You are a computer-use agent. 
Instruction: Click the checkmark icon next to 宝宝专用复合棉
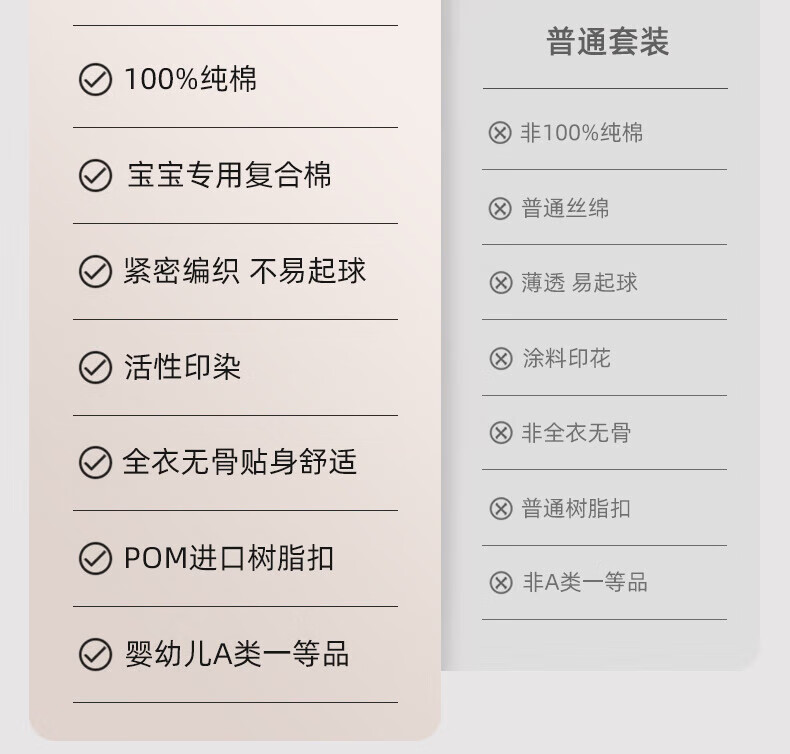coord(95,176)
